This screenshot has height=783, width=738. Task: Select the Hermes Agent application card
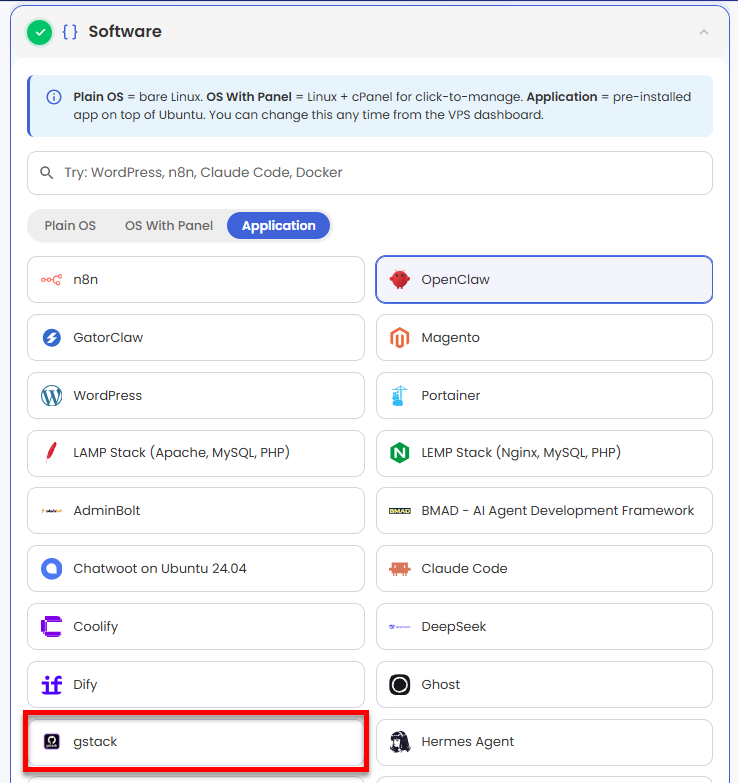point(544,742)
